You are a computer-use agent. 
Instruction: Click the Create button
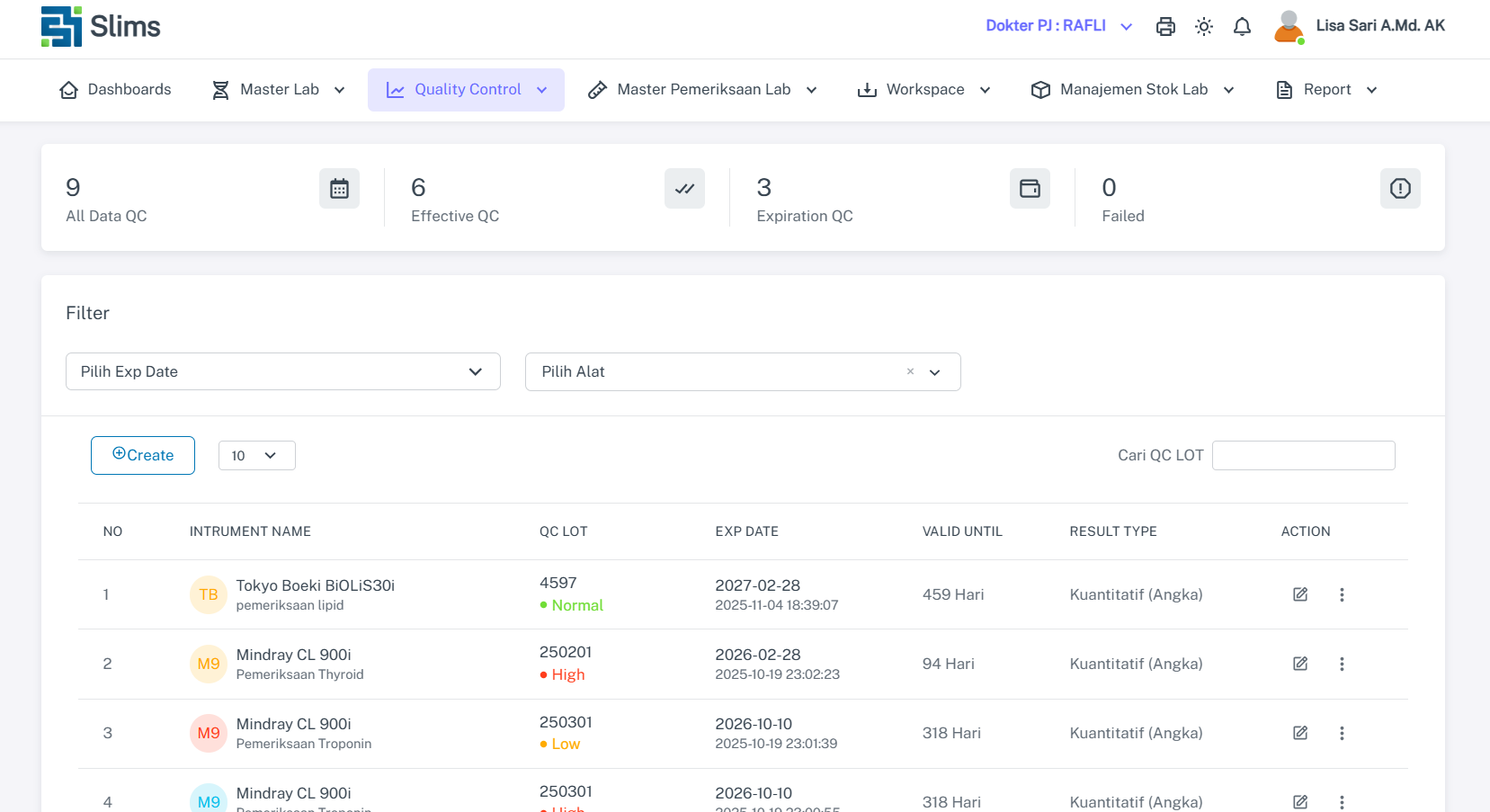pos(143,455)
